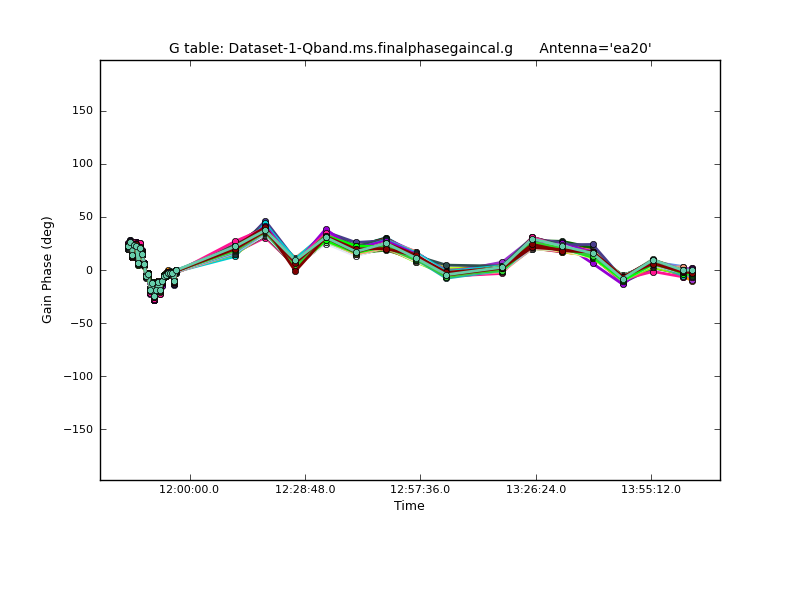Select the 12:57:36.0 time tick label
The height and width of the screenshot is (600, 800).
point(420,489)
